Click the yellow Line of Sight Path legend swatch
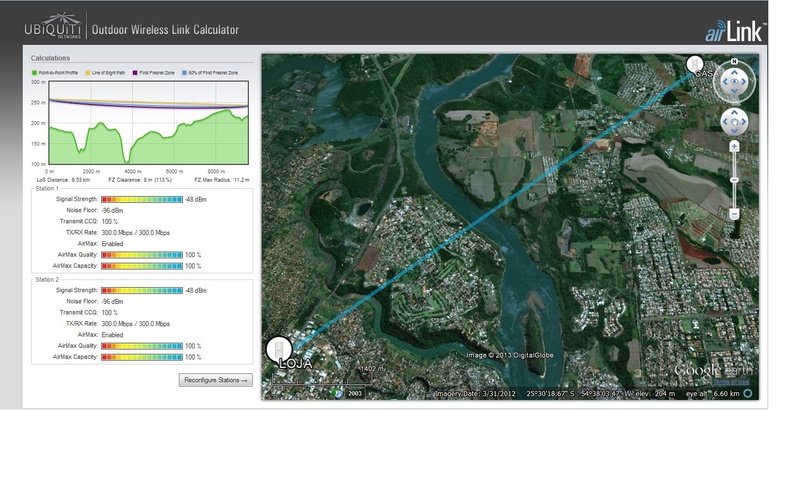 tap(88, 73)
